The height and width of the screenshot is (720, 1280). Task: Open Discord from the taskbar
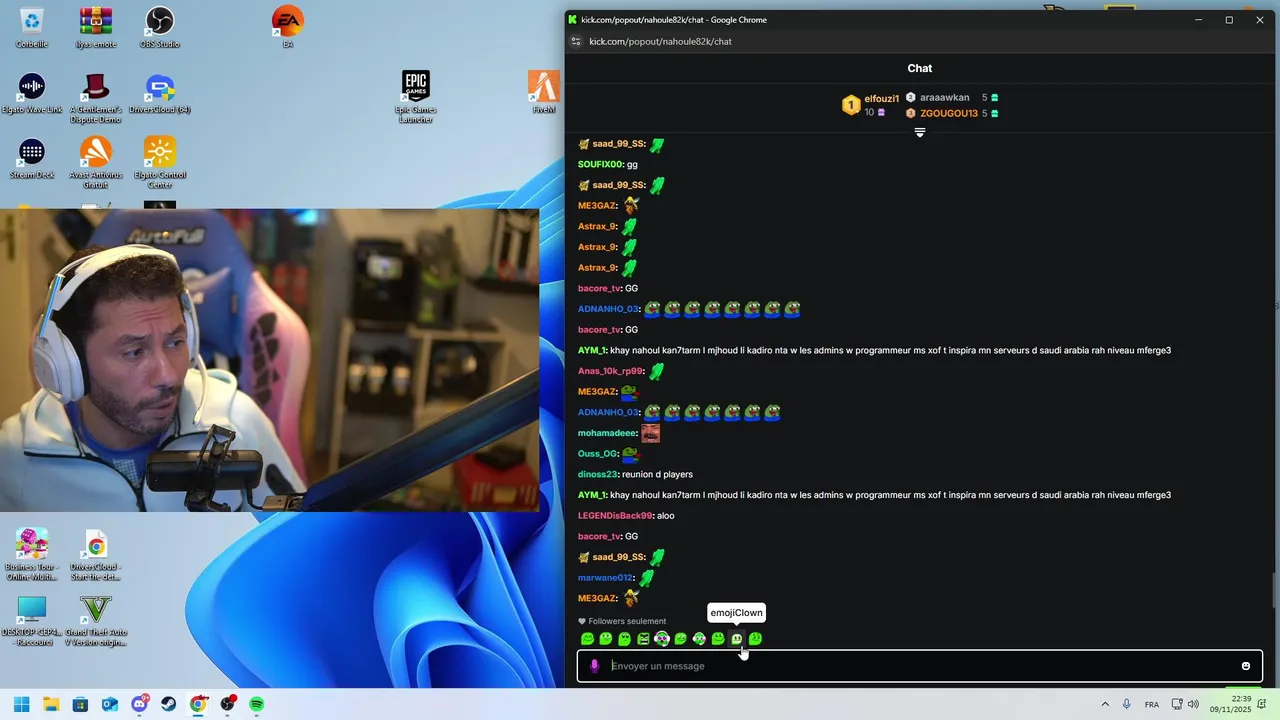140,704
